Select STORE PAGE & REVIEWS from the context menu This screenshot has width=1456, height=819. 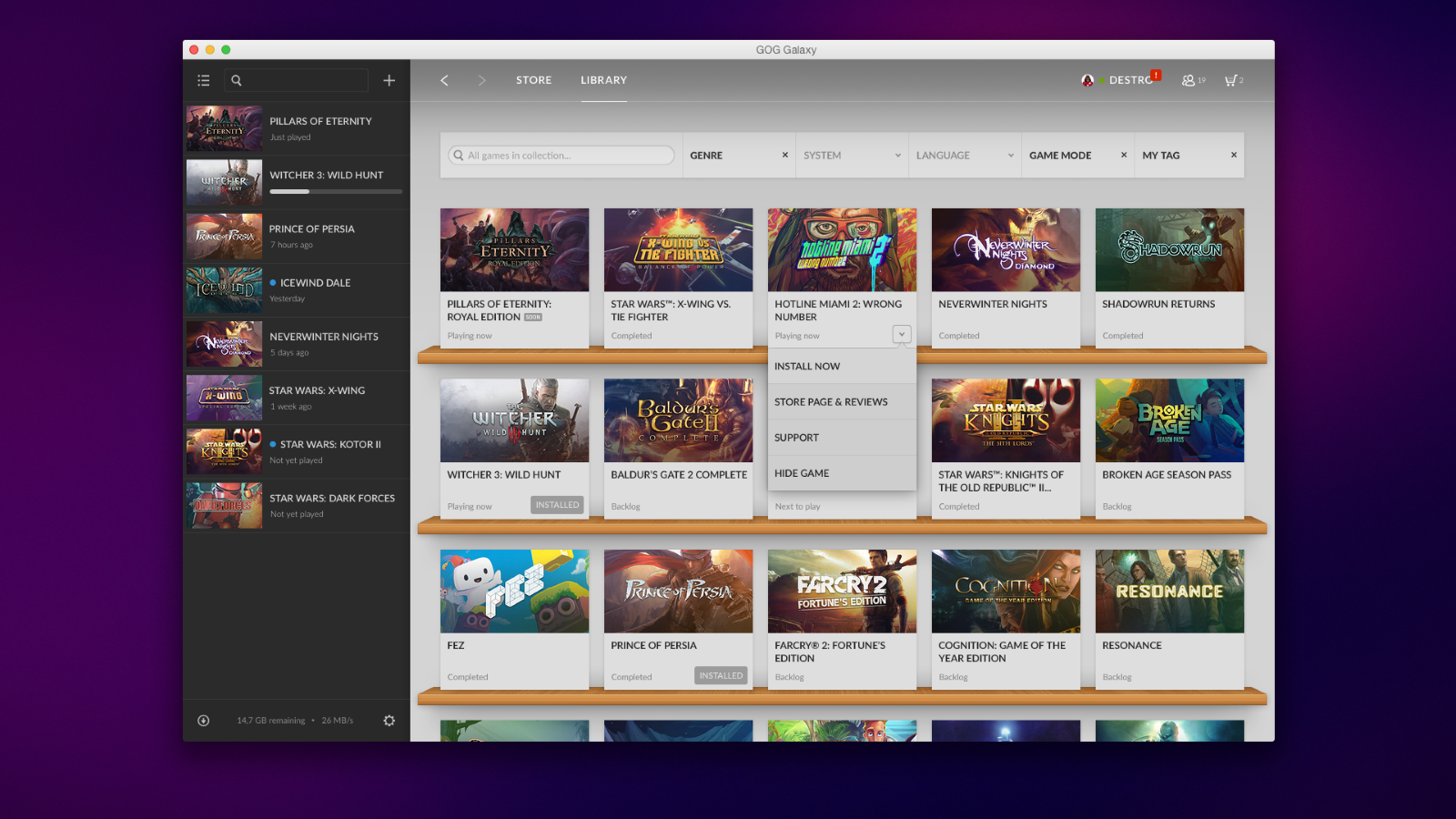click(831, 401)
